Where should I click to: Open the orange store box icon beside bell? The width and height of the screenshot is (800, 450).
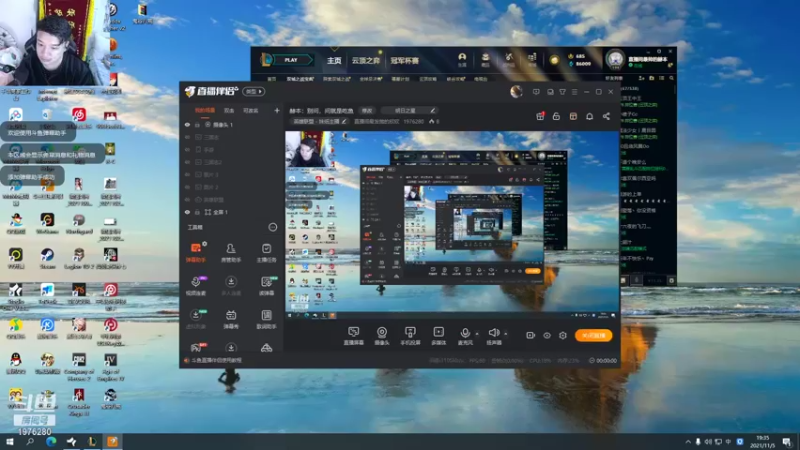pyautogui.click(x=573, y=116)
